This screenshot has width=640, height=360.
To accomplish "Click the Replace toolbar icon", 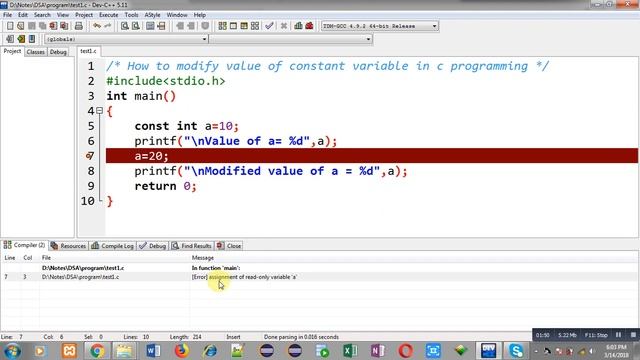I will coord(136,26).
